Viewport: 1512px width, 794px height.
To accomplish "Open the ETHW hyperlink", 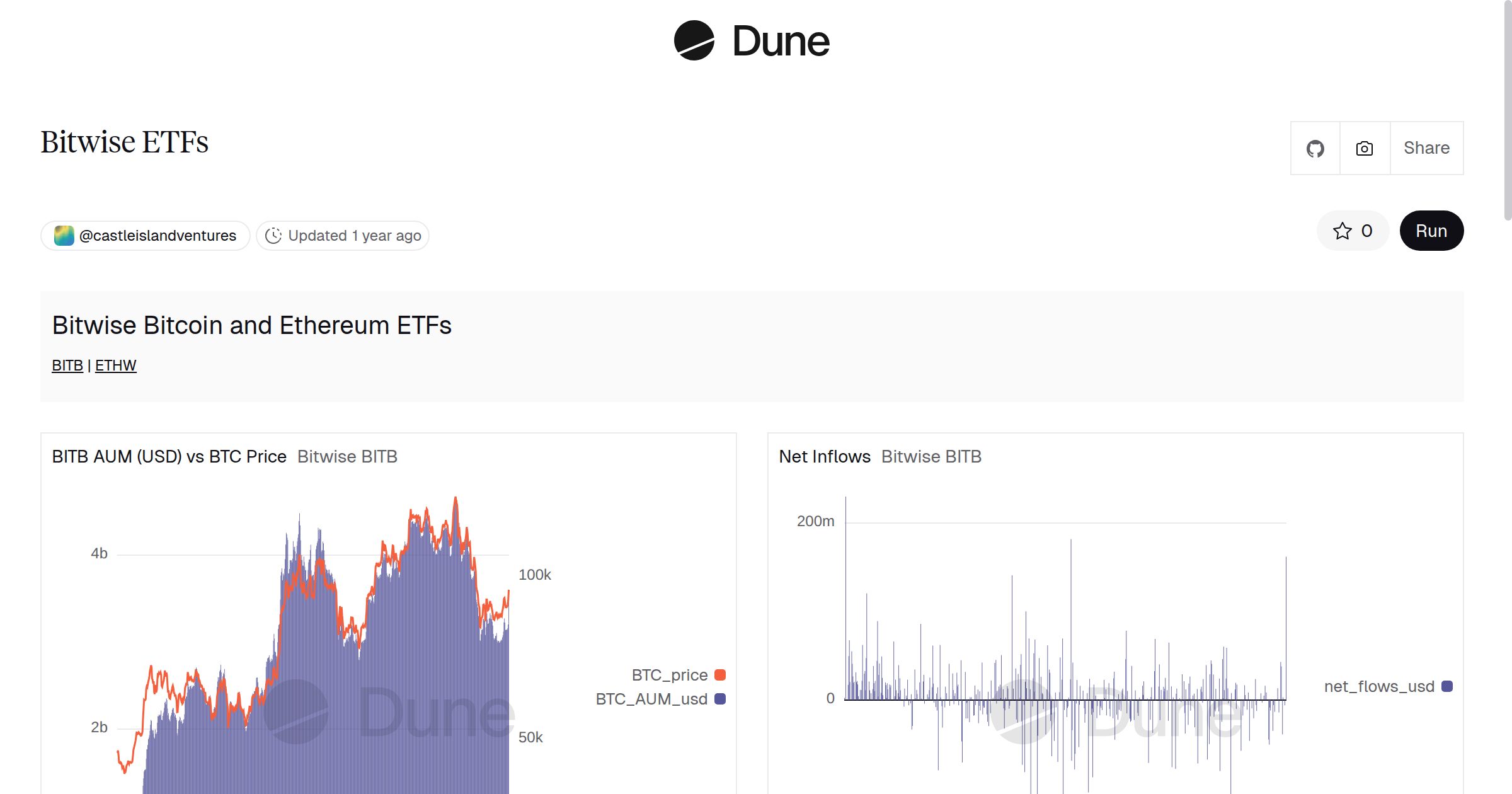I will 116,365.
